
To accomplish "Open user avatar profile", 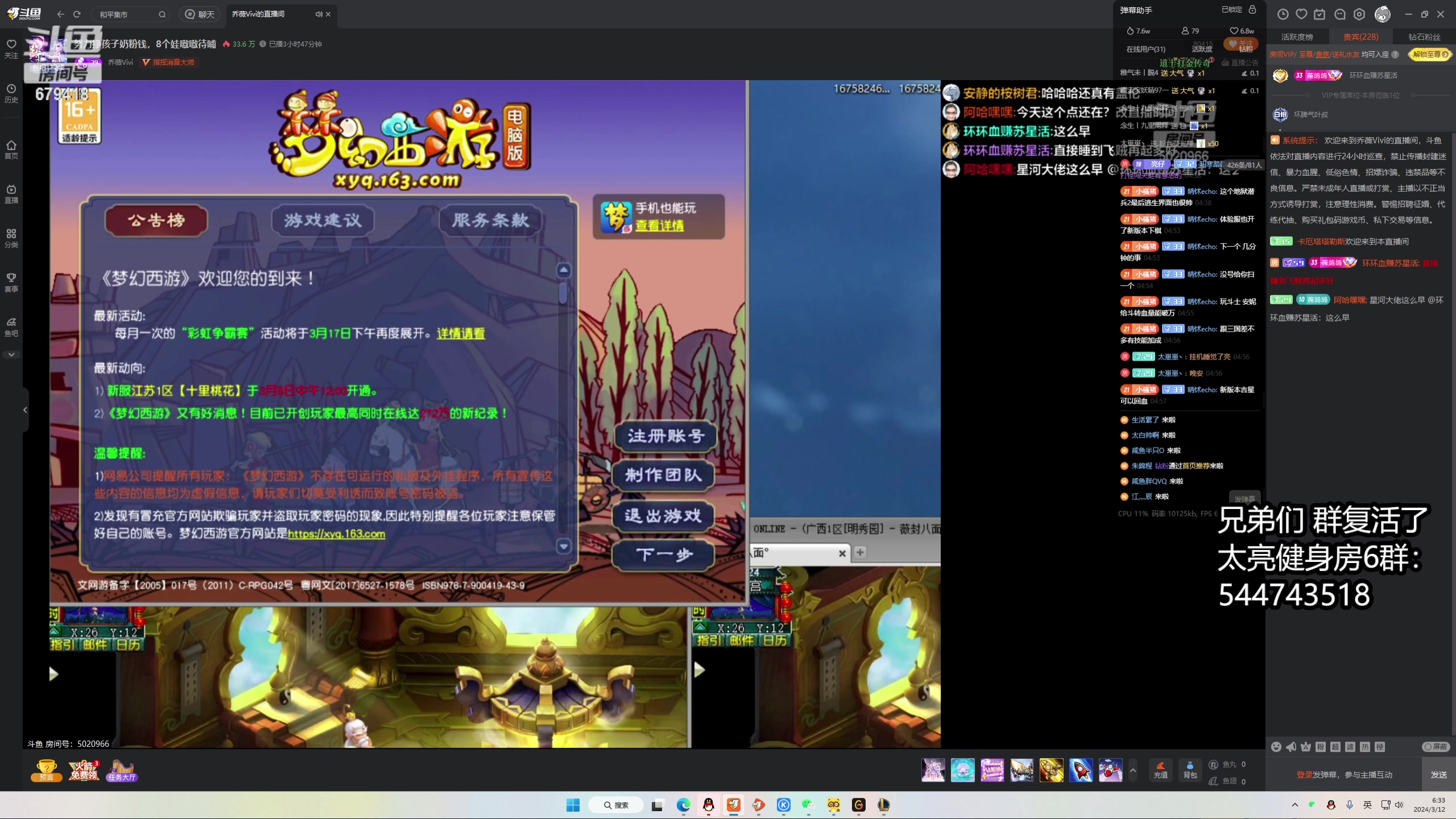I will tap(1382, 14).
